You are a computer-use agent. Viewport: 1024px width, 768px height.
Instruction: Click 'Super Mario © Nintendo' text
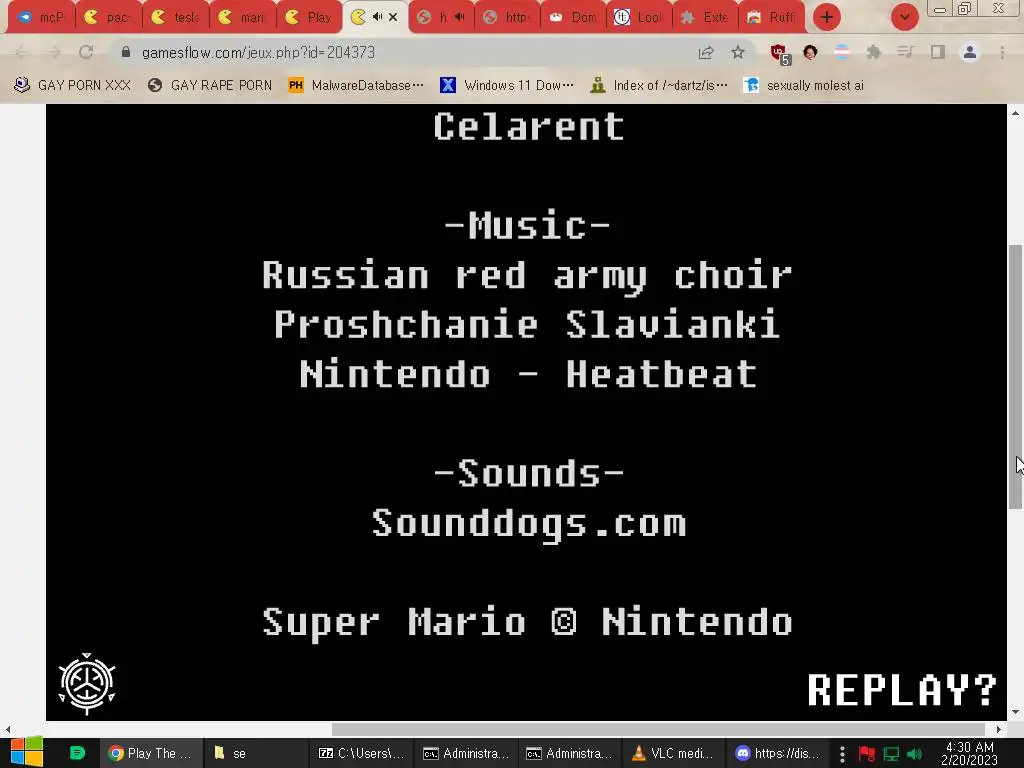[x=528, y=622]
